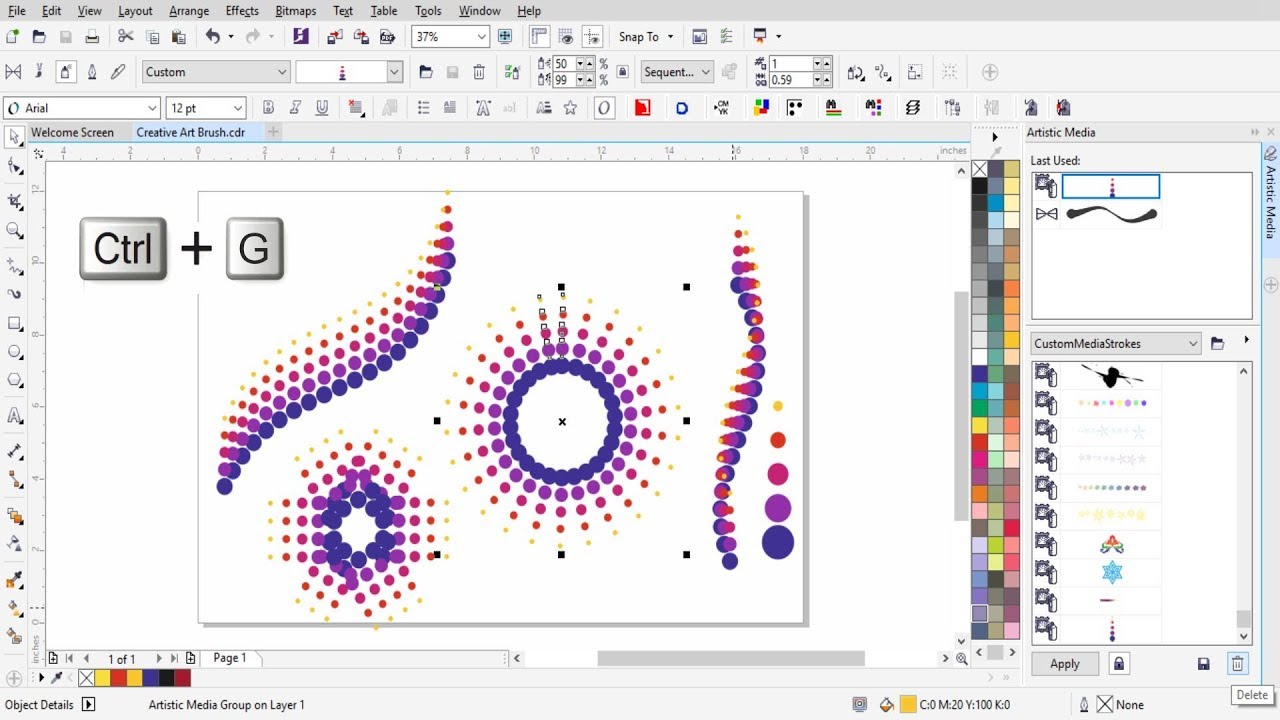Click the Undo arrow icon

212,37
